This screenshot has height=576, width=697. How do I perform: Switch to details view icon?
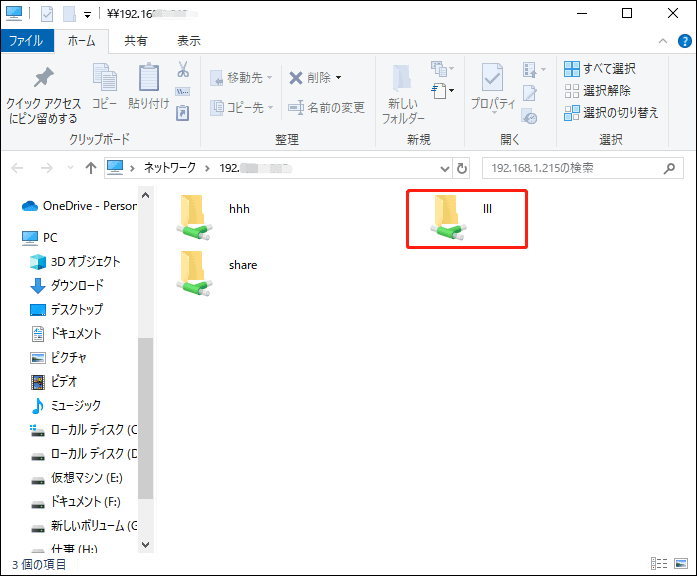tap(659, 564)
